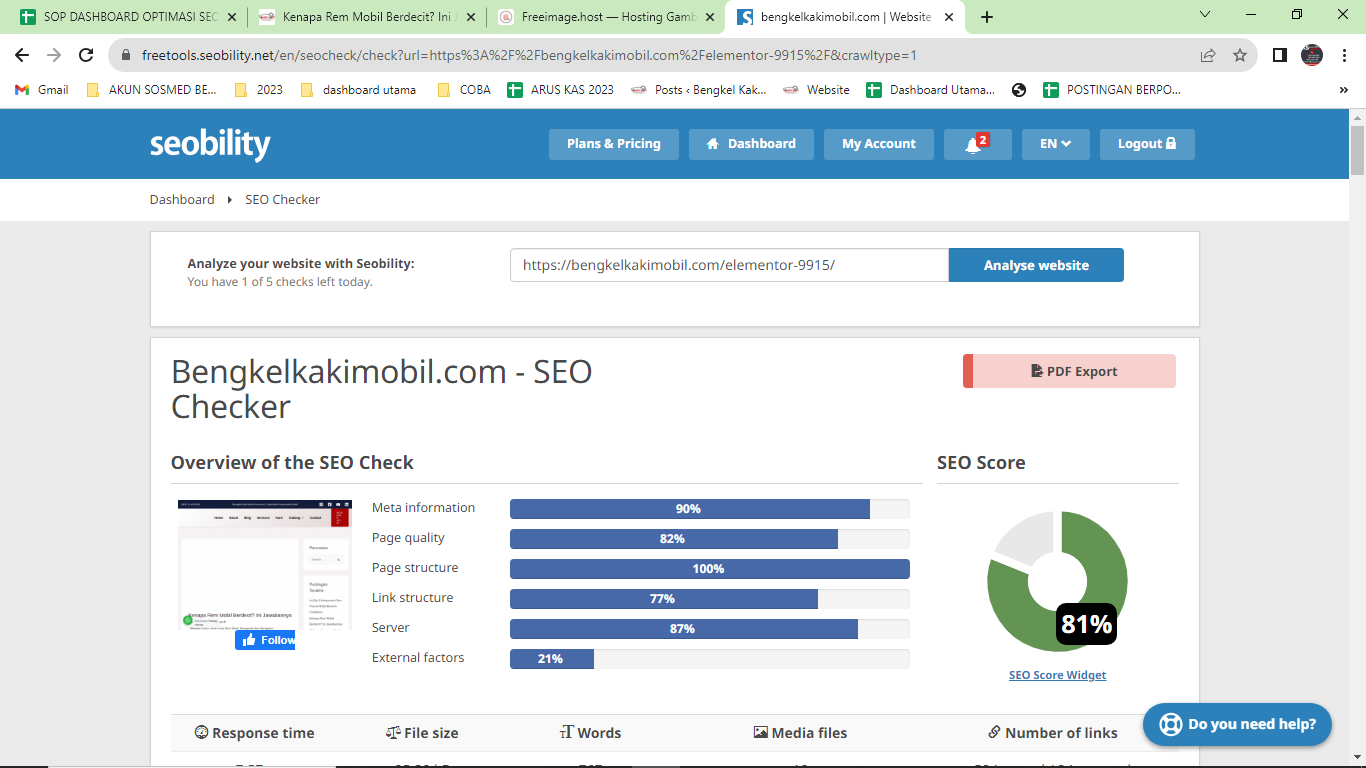Image resolution: width=1366 pixels, height=768 pixels.
Task: Switch to Freeimage.host tab
Action: [605, 17]
